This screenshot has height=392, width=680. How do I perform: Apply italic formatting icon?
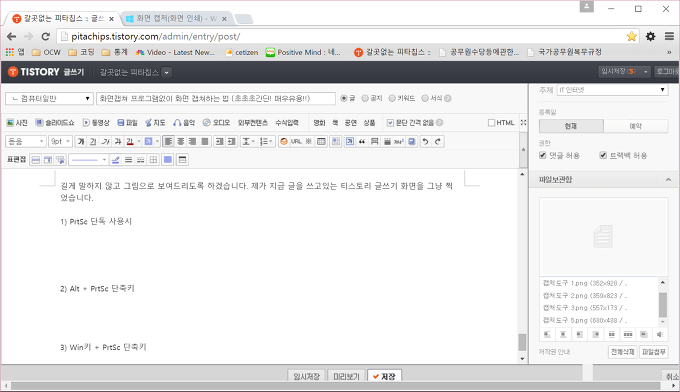(105, 141)
